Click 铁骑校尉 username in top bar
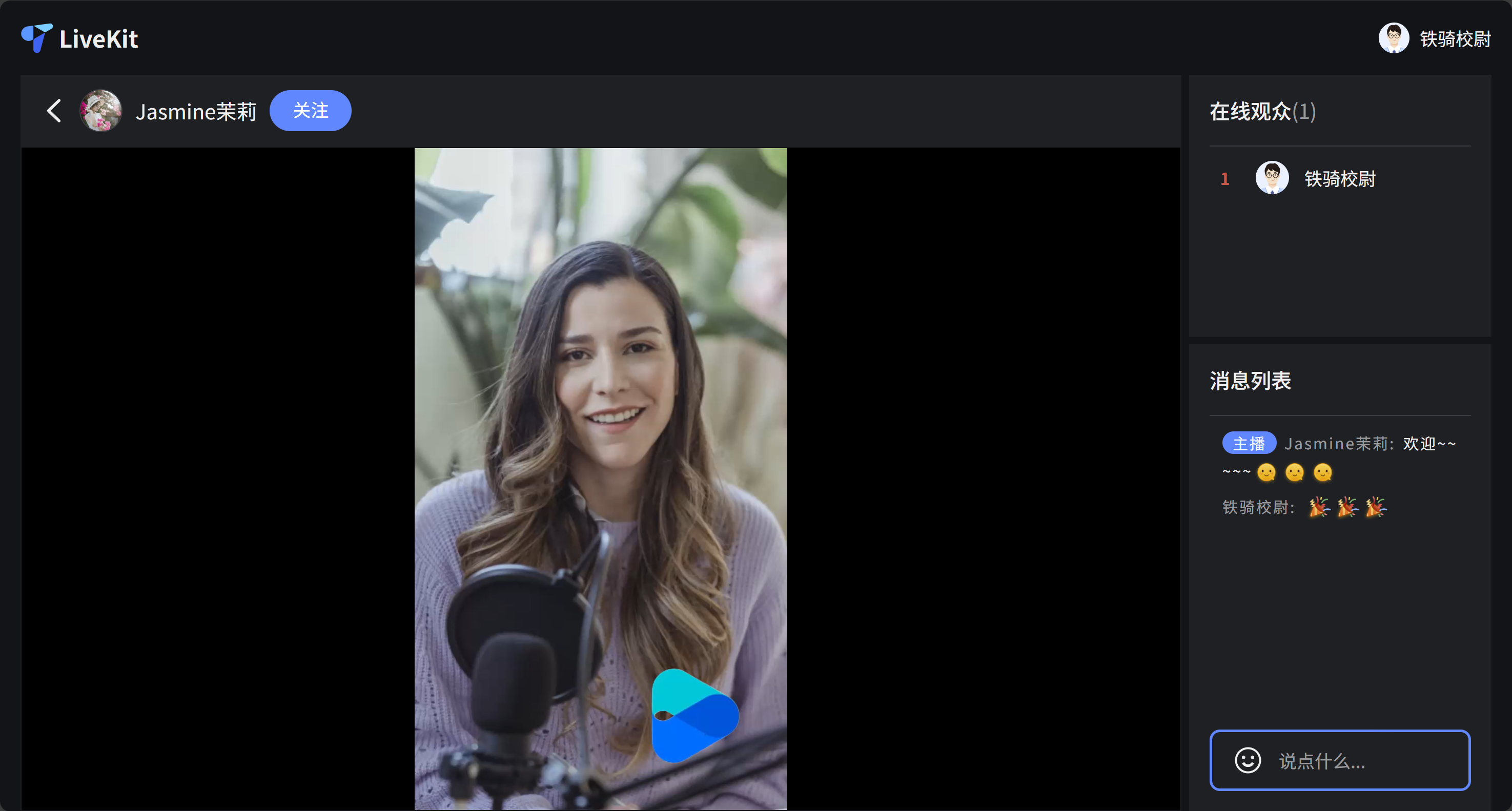 point(1455,39)
